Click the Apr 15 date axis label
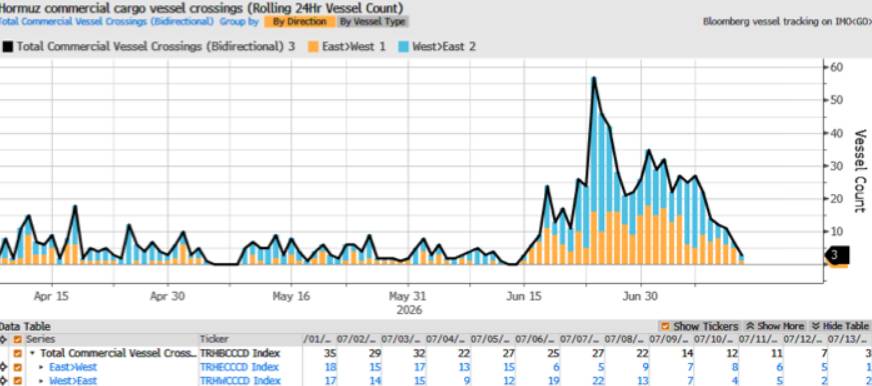872x386 pixels. point(51,296)
